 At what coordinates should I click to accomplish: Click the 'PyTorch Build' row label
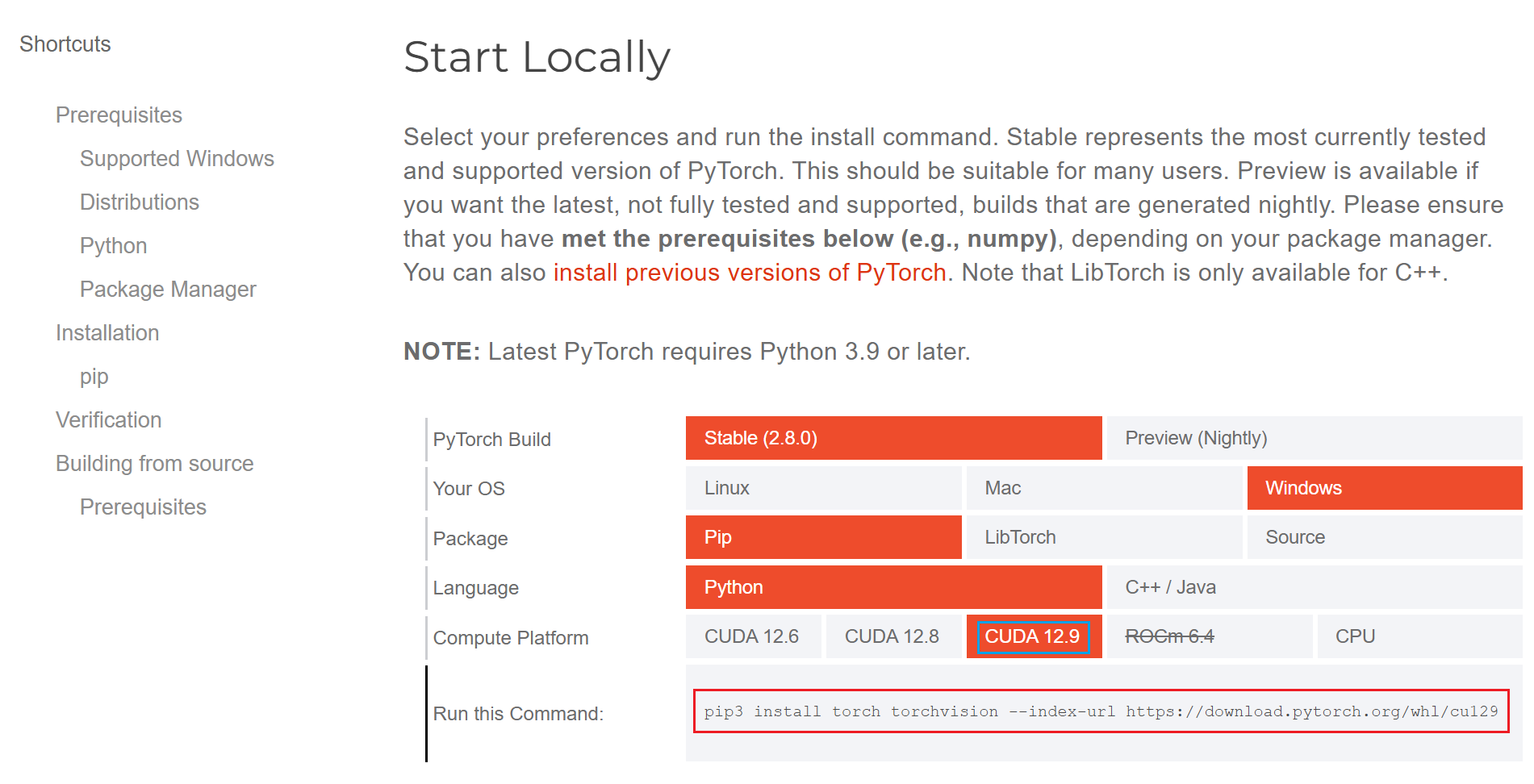point(492,440)
